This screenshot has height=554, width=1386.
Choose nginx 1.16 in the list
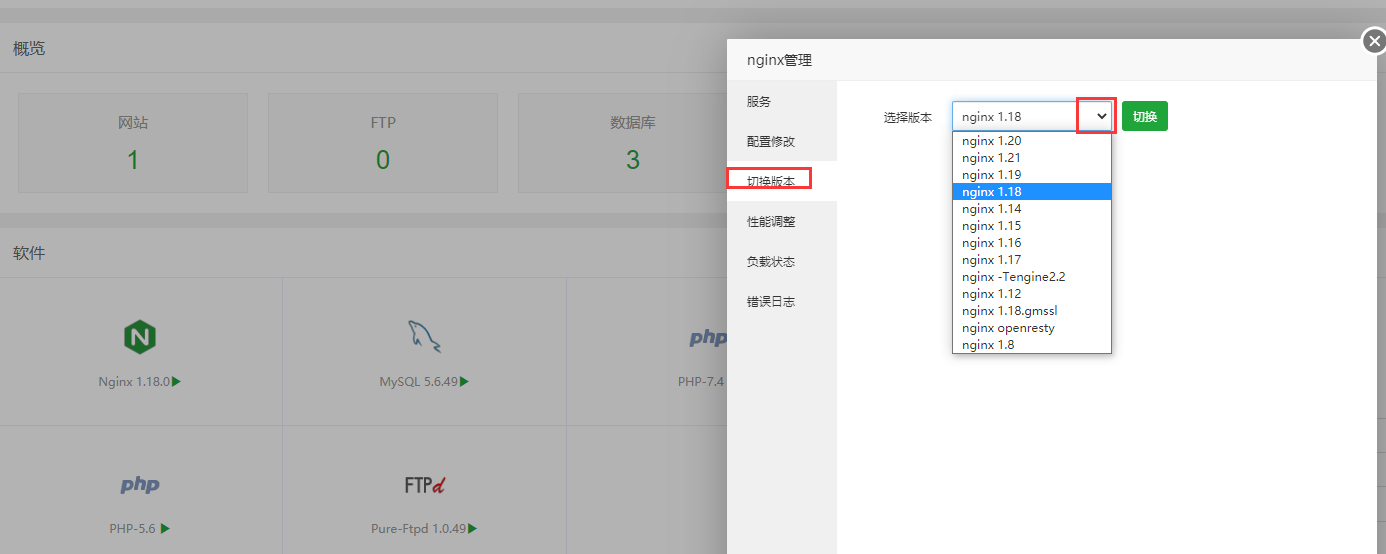(1032, 243)
